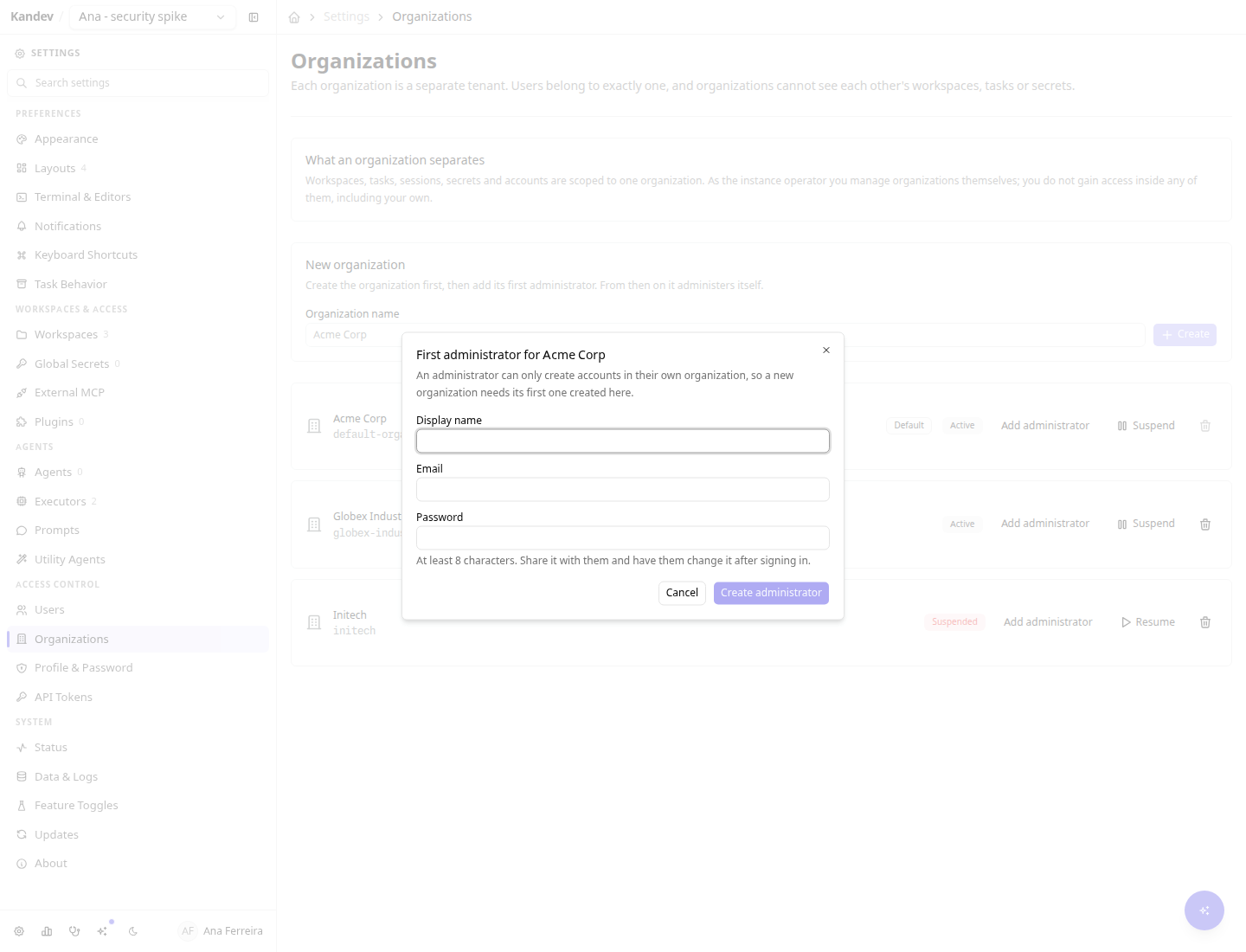The width and height of the screenshot is (1246, 952).
Task: Open Prompts settings
Action: pos(138,531)
